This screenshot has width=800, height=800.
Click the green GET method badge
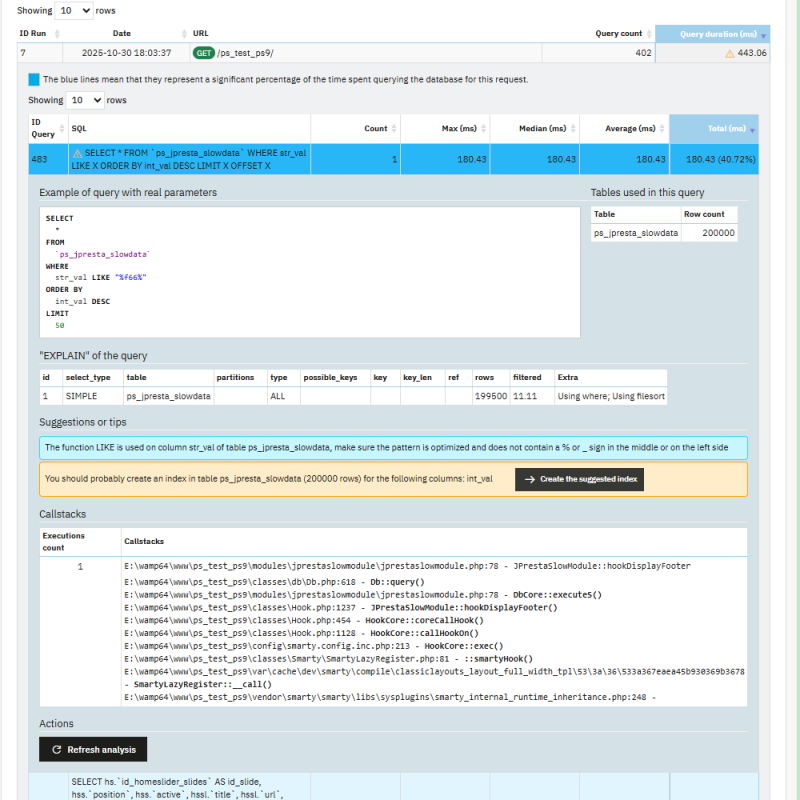(203, 53)
